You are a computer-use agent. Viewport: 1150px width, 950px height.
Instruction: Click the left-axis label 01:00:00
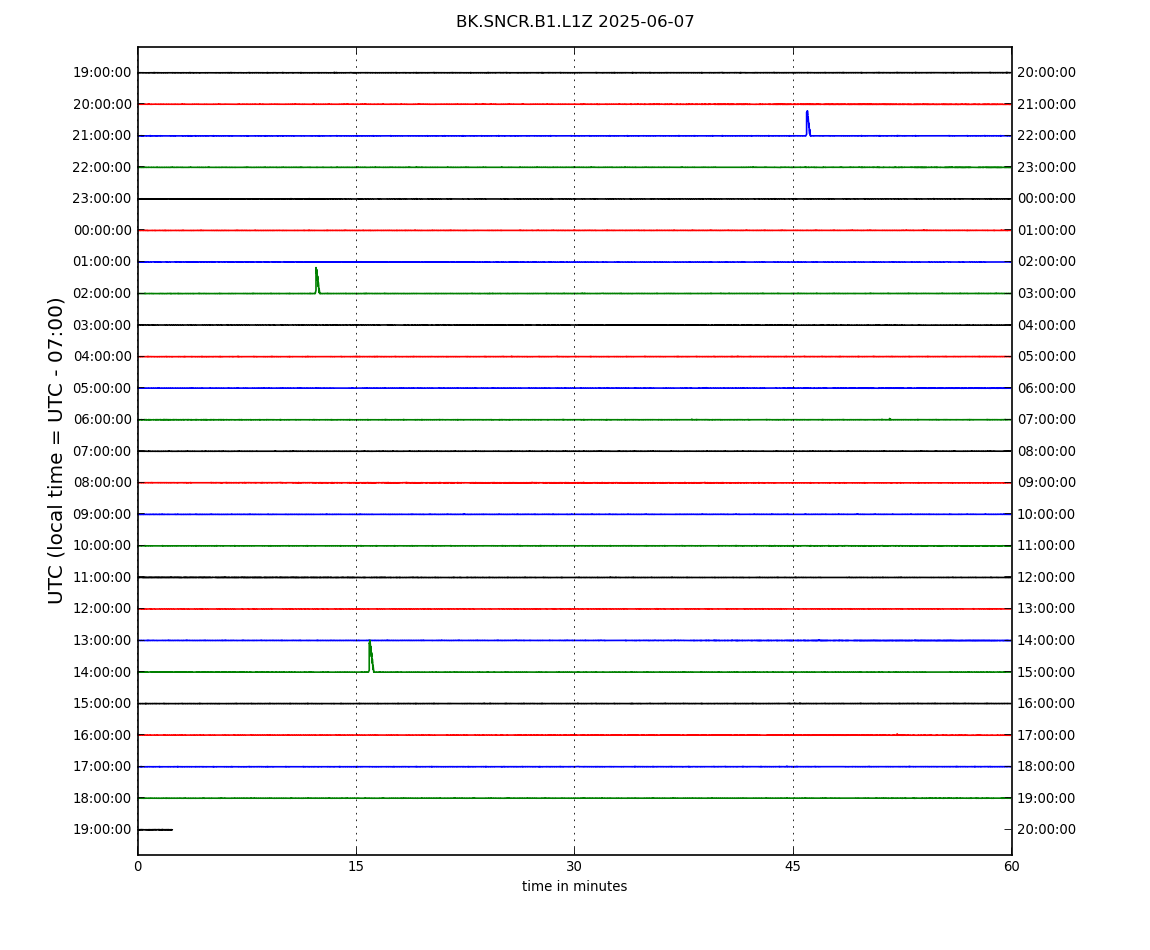click(103, 262)
